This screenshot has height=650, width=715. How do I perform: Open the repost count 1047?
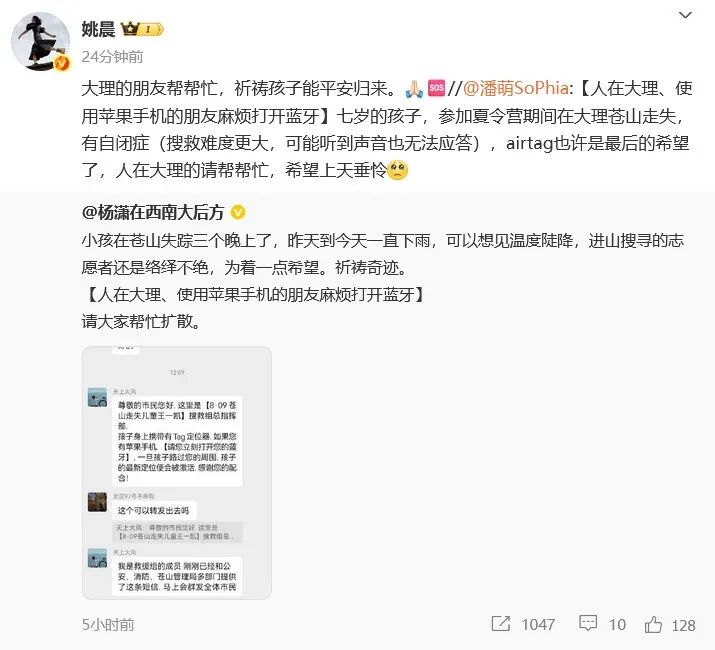pyautogui.click(x=538, y=624)
